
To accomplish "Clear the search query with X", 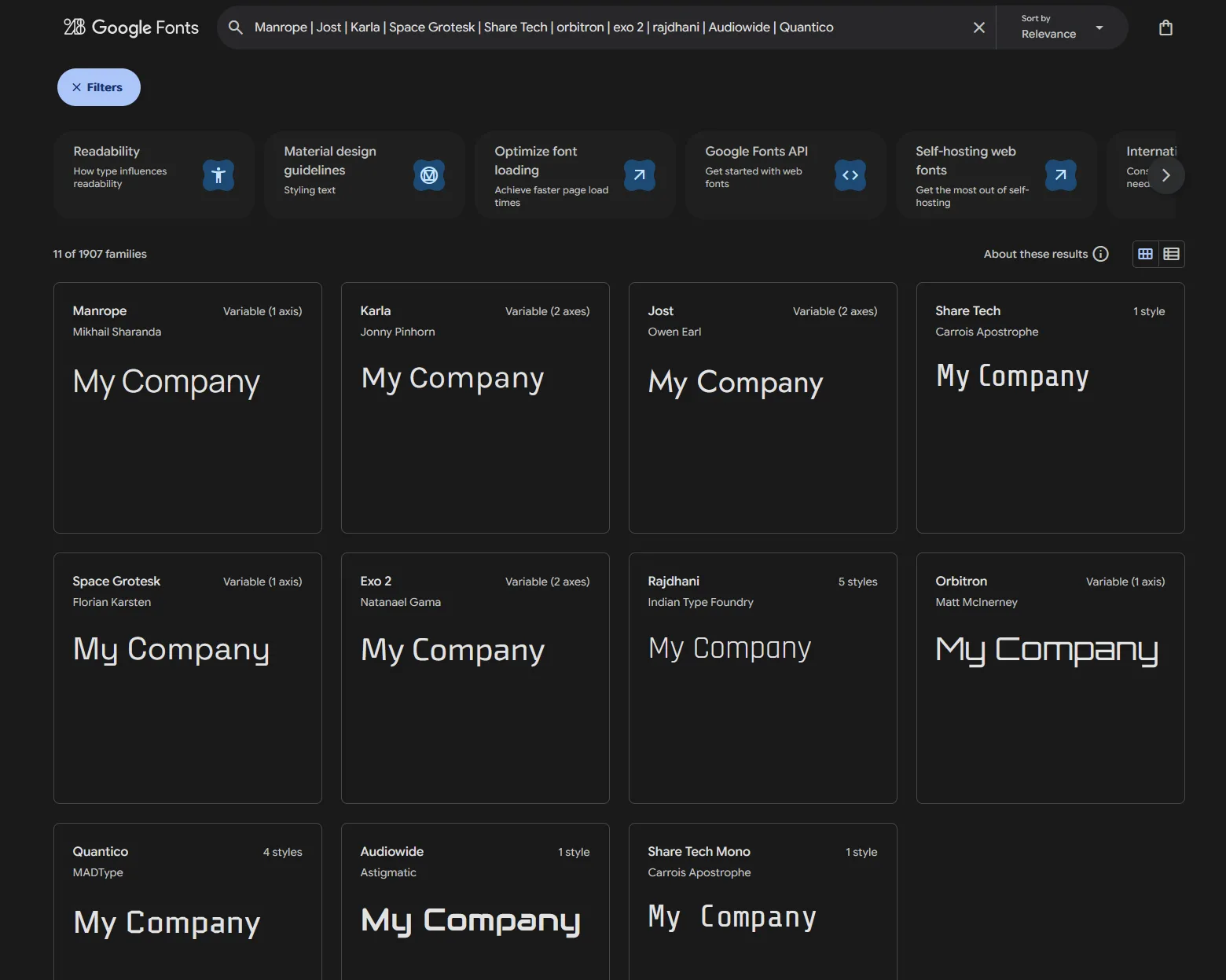I will [978, 28].
